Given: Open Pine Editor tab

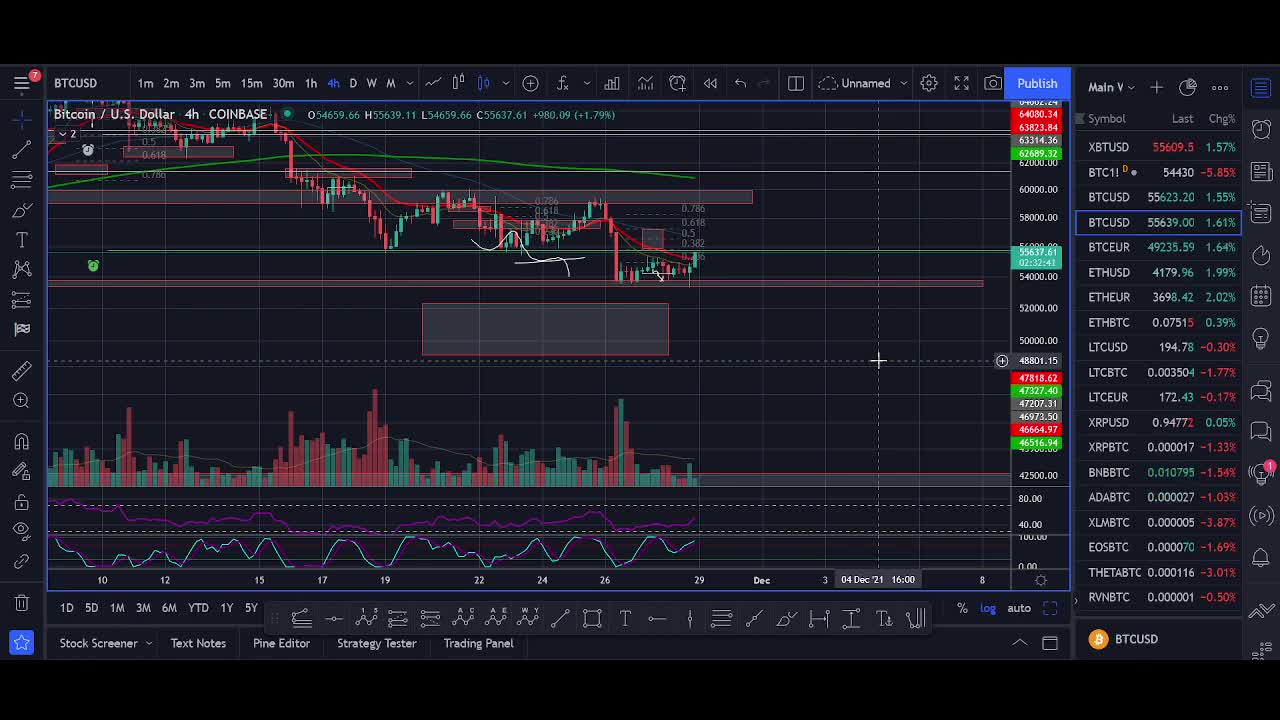Looking at the screenshot, I should click(281, 643).
